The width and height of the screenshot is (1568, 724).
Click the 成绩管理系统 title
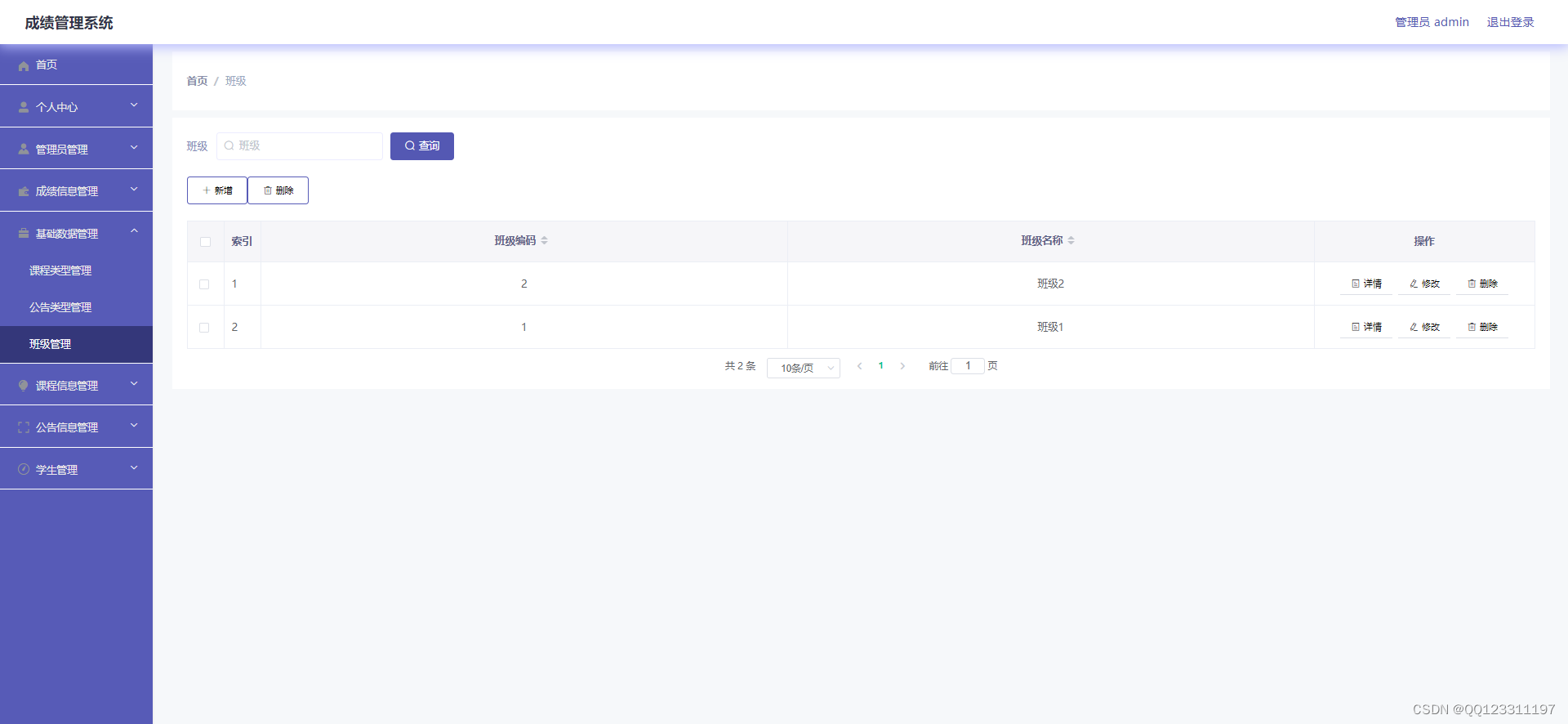point(69,23)
